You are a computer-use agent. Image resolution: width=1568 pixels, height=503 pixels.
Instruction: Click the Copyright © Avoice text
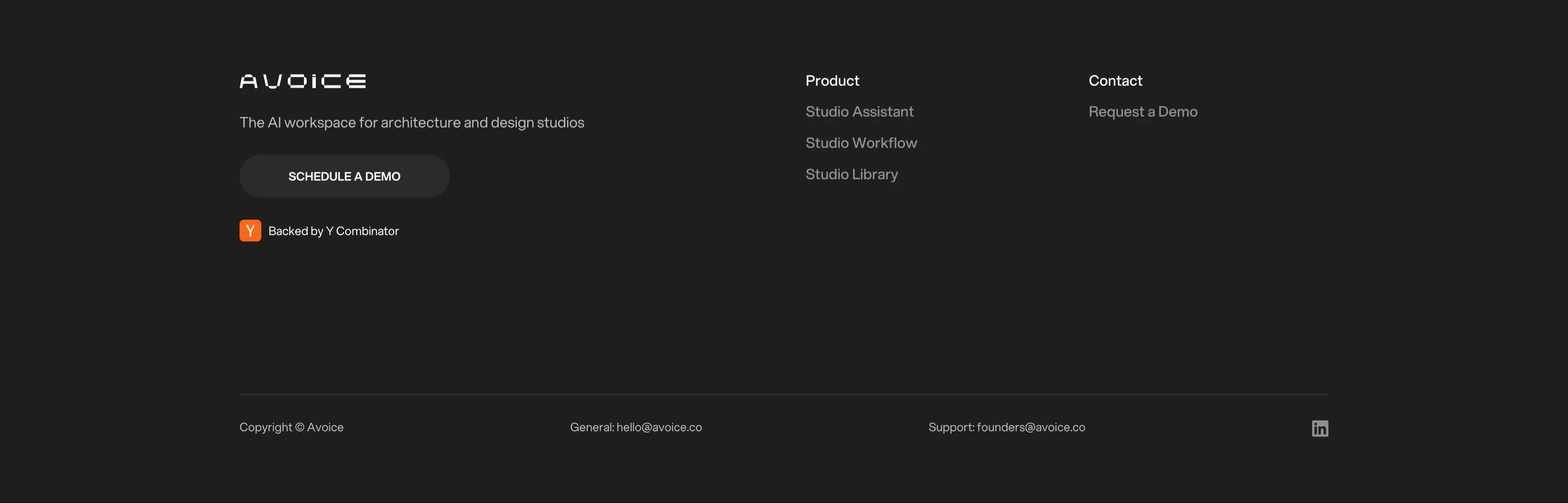click(x=291, y=427)
